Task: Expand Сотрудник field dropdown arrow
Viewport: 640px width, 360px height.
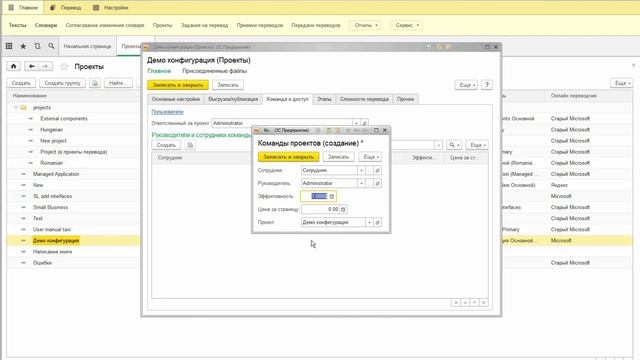Action: pos(361,170)
